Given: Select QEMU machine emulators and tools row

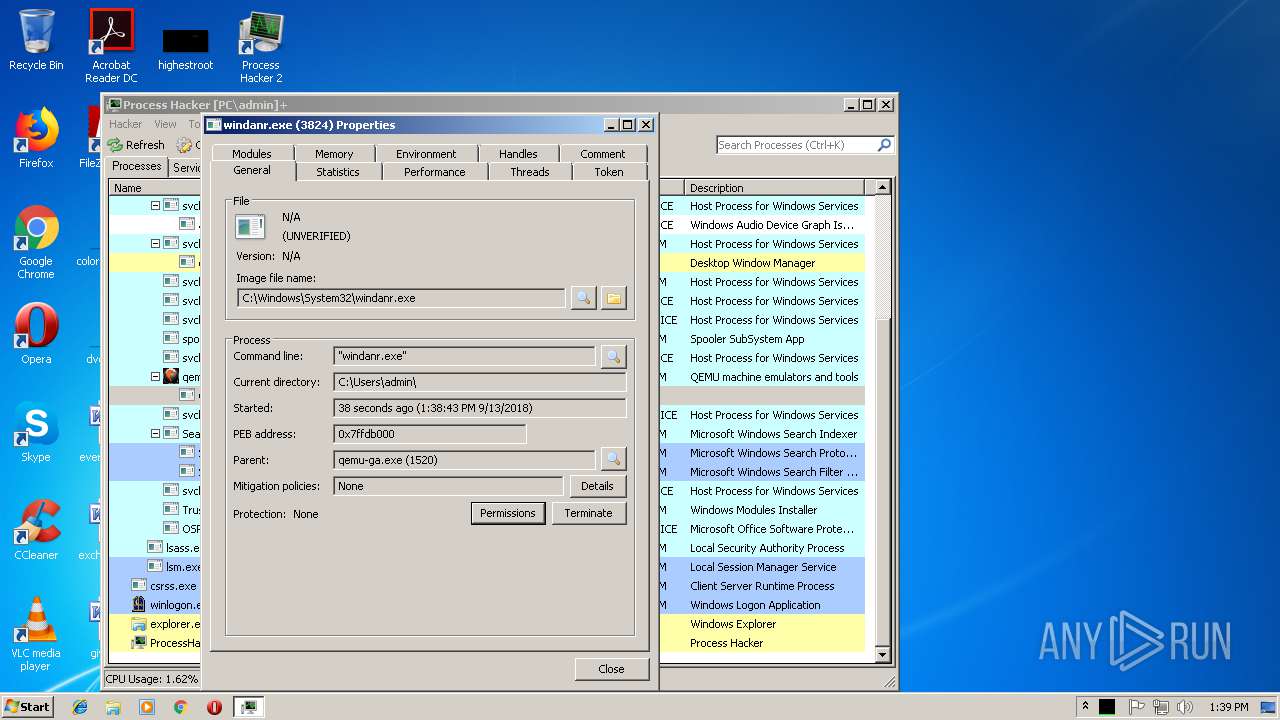Looking at the screenshot, I should point(774,377).
